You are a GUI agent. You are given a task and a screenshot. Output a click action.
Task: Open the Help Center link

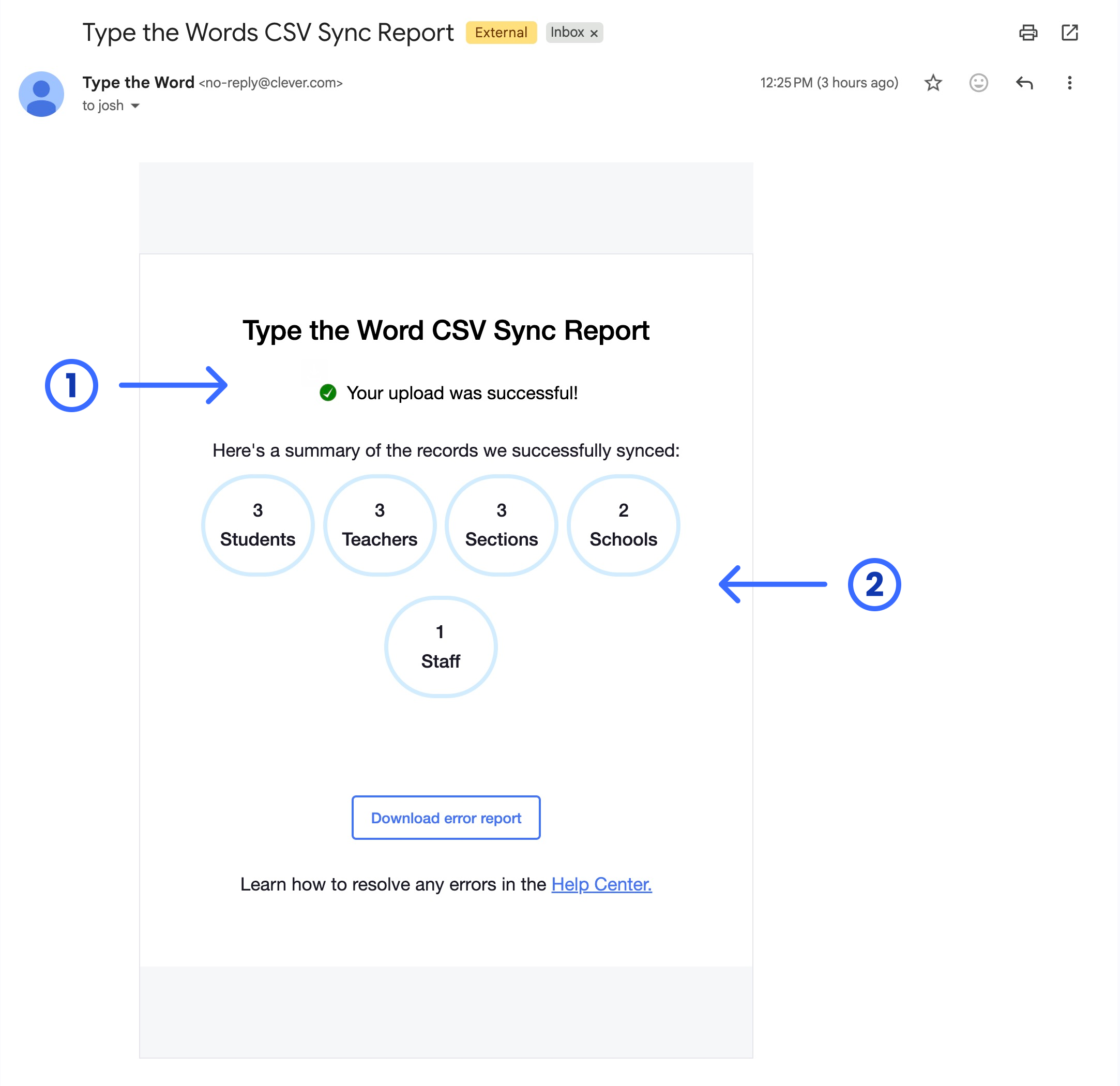click(601, 884)
